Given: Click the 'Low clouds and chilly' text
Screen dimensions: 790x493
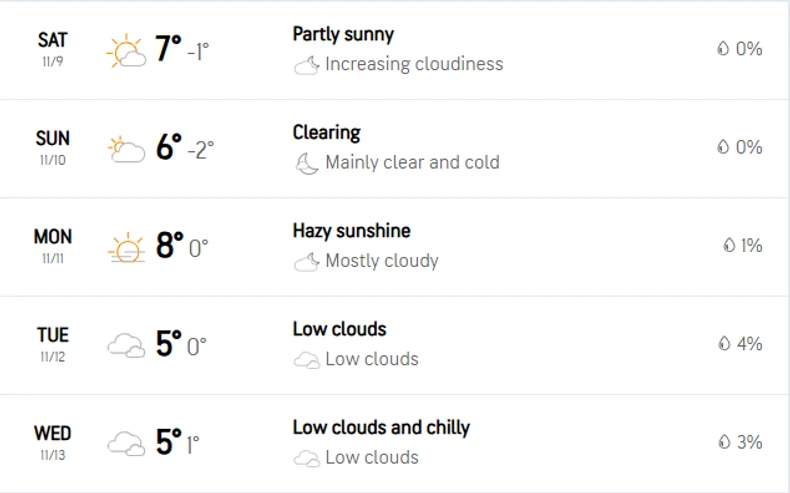Looking at the screenshot, I should [381, 428].
